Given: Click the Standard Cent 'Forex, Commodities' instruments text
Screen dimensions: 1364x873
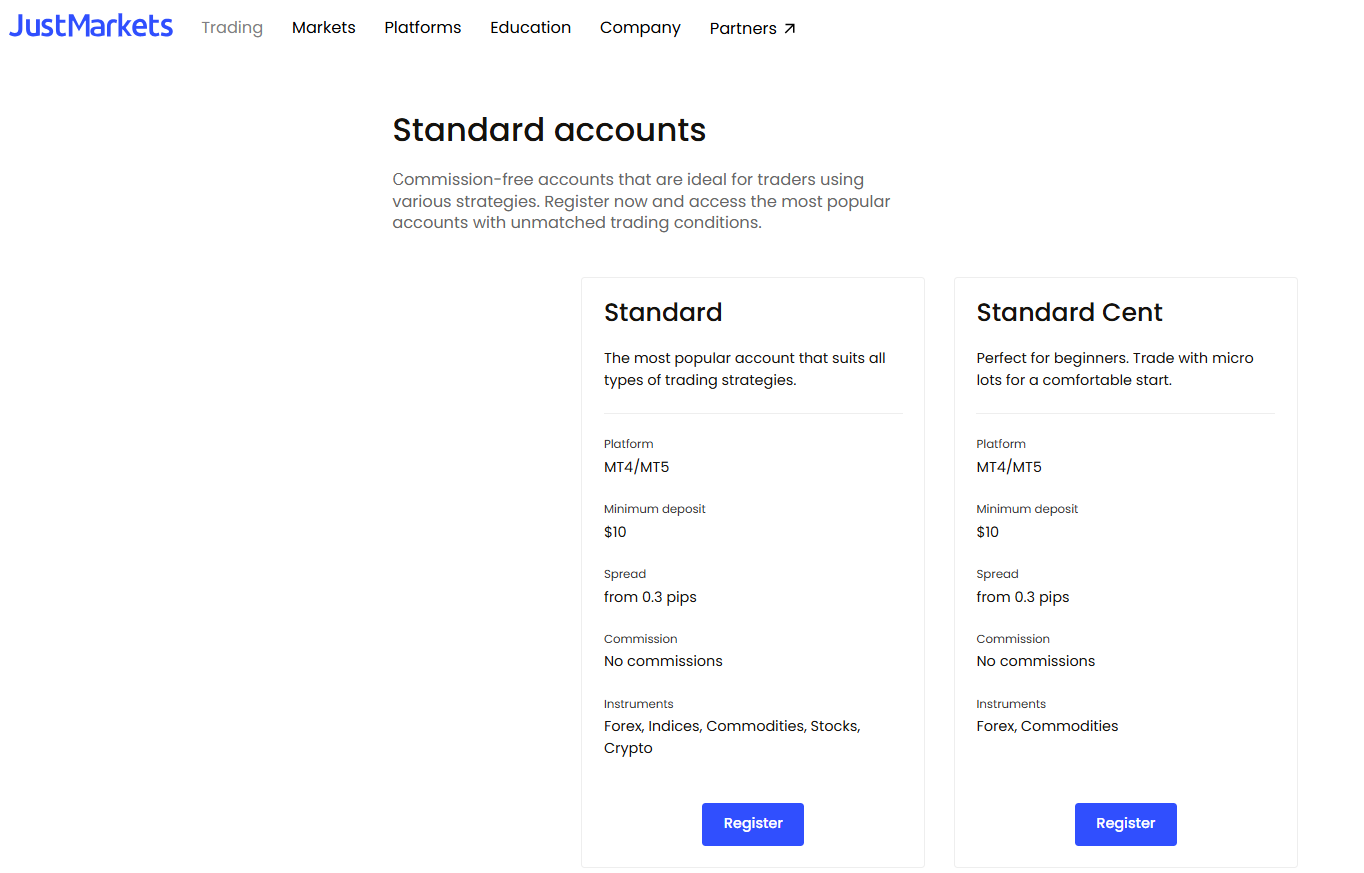Looking at the screenshot, I should (x=1047, y=726).
